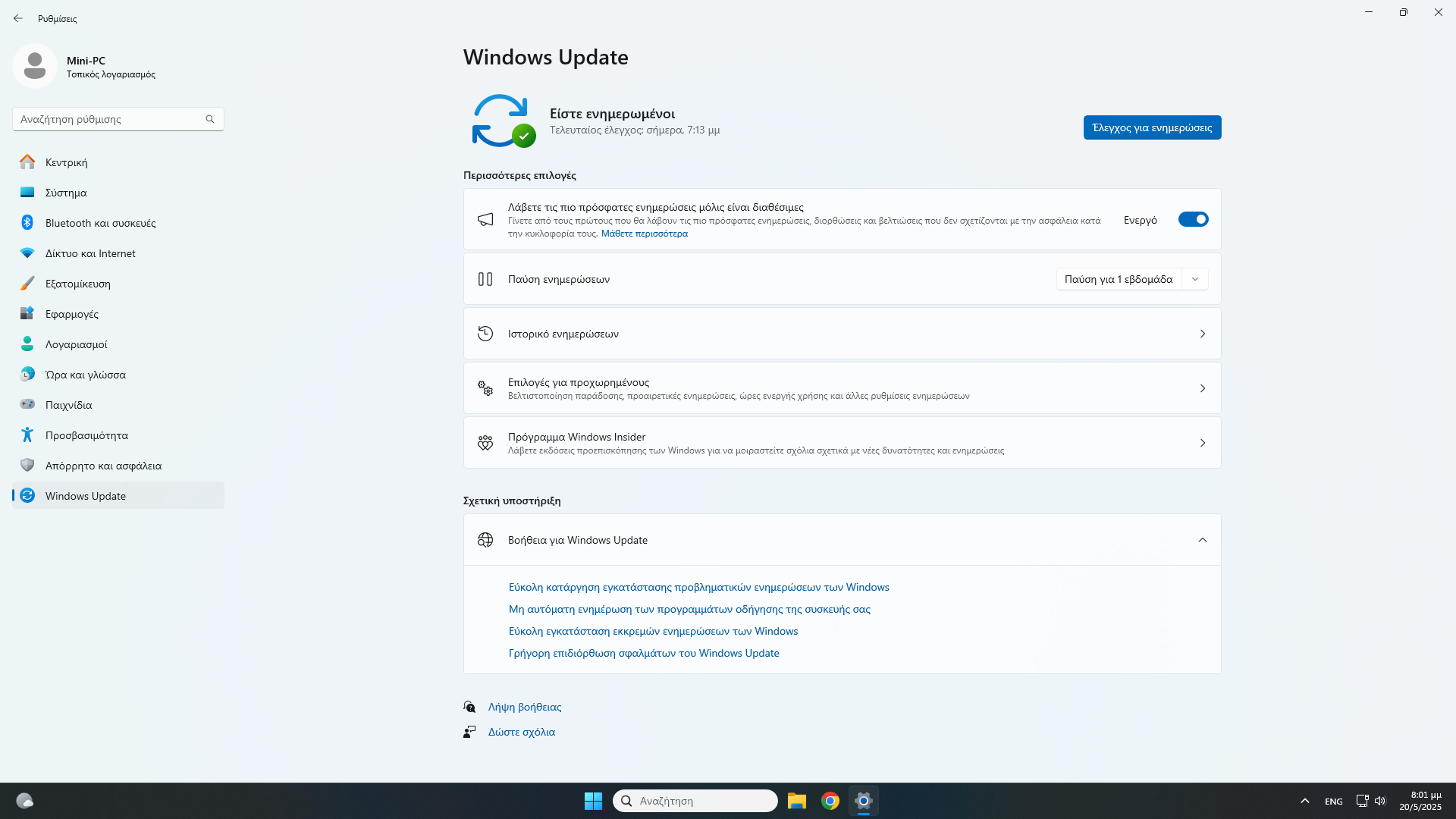This screenshot has height=819, width=1456.
Task: Click the gears icon for Επιλογές για προχωρημένους
Action: [485, 388]
